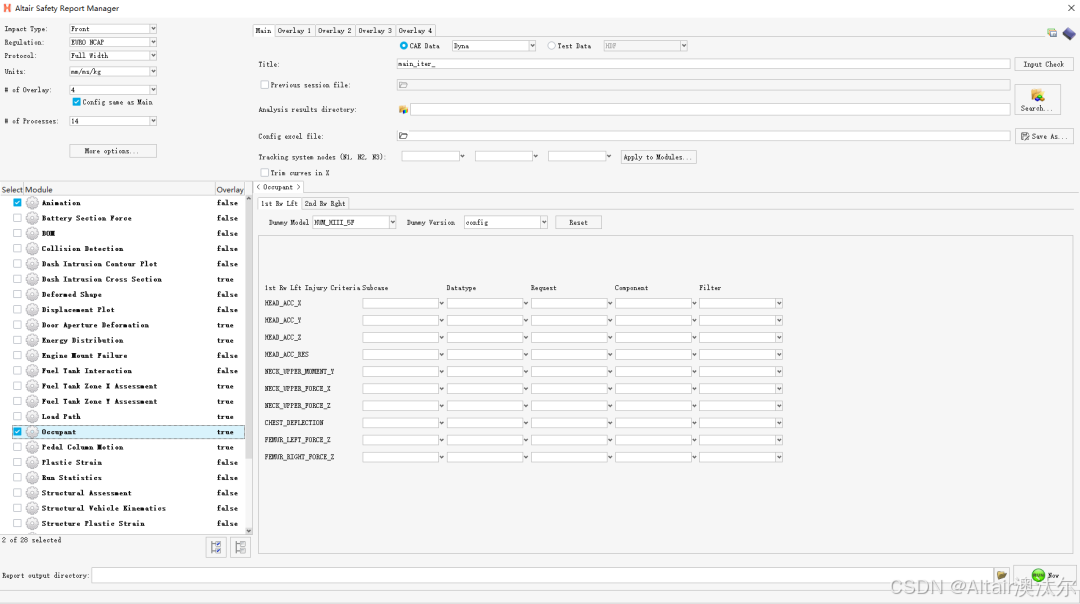The width and height of the screenshot is (1080, 604).
Task: Click the Save As button
Action: pyautogui.click(x=1043, y=136)
